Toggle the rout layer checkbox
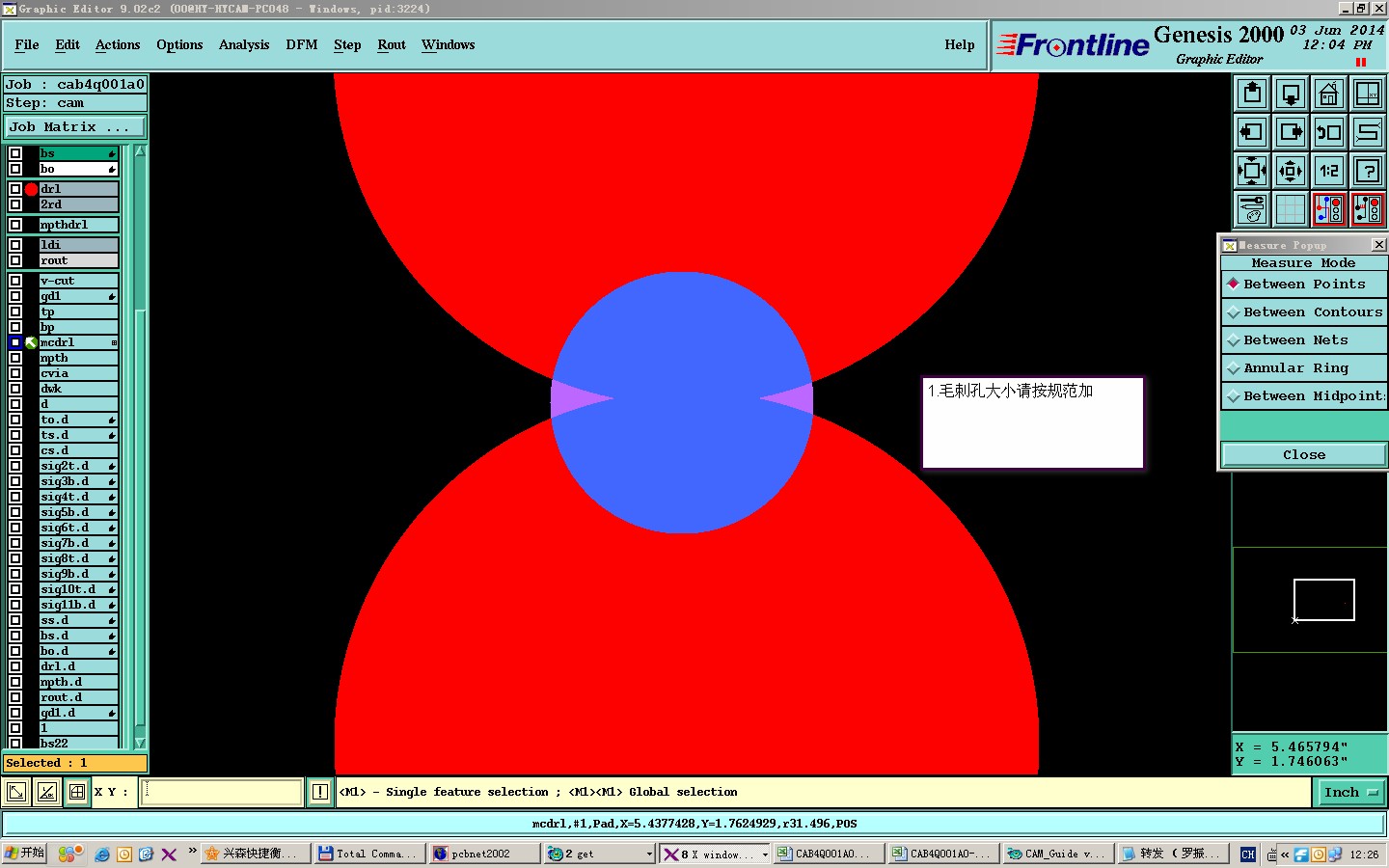Image resolution: width=1389 pixels, height=868 pixels. (15, 260)
